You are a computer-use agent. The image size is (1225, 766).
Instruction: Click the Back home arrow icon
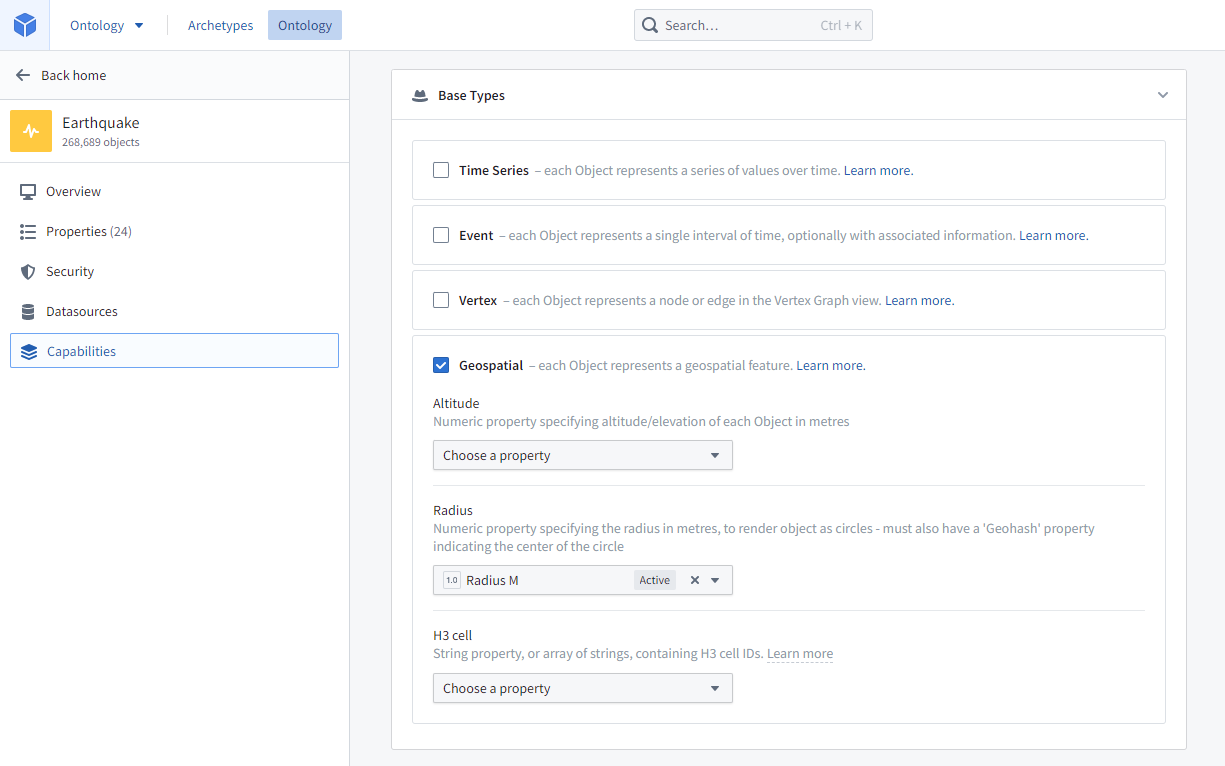tap(23, 75)
